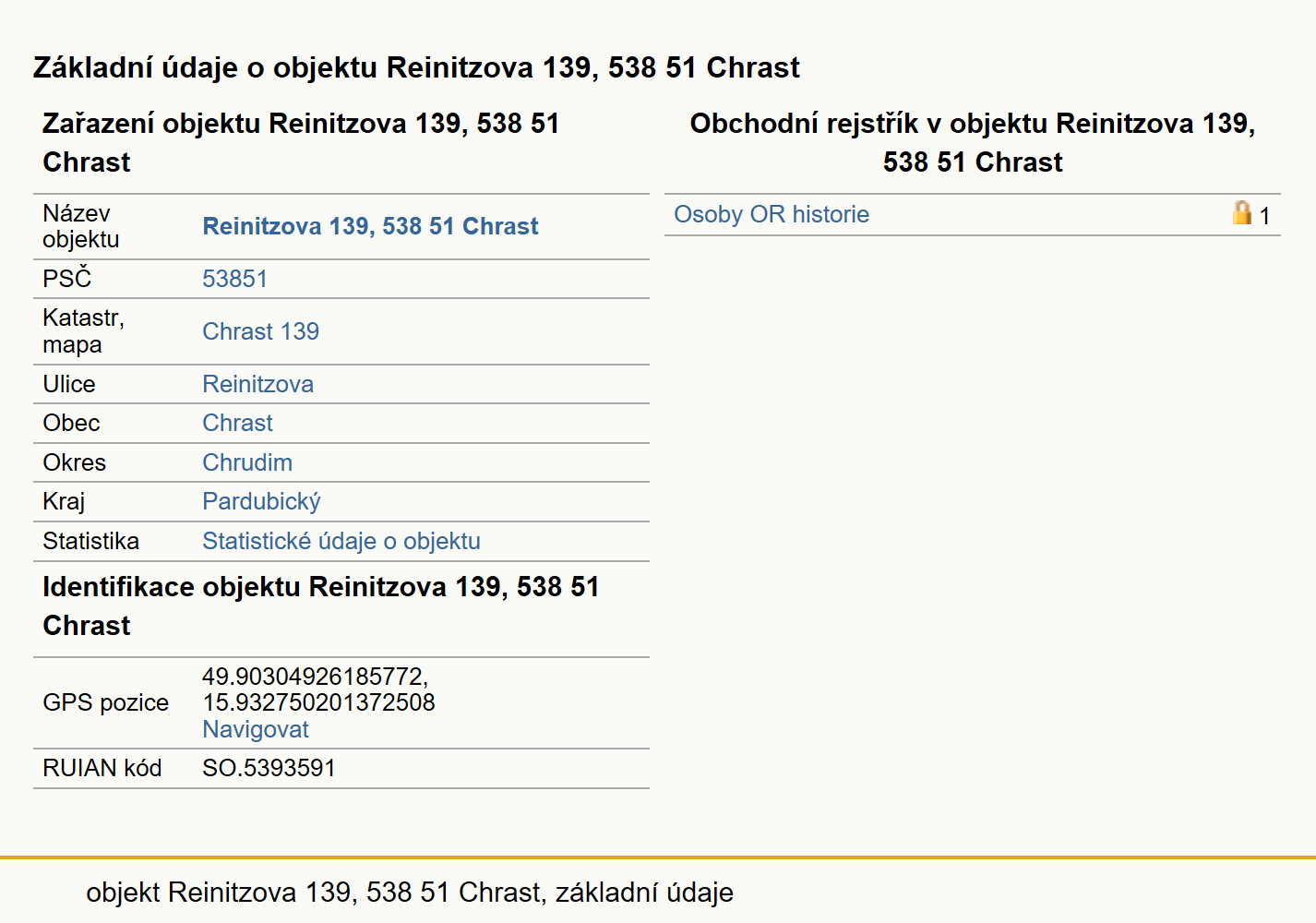Click the Obchodní rejstřík section heading
Screen dimensions: 1316x923
973,142
